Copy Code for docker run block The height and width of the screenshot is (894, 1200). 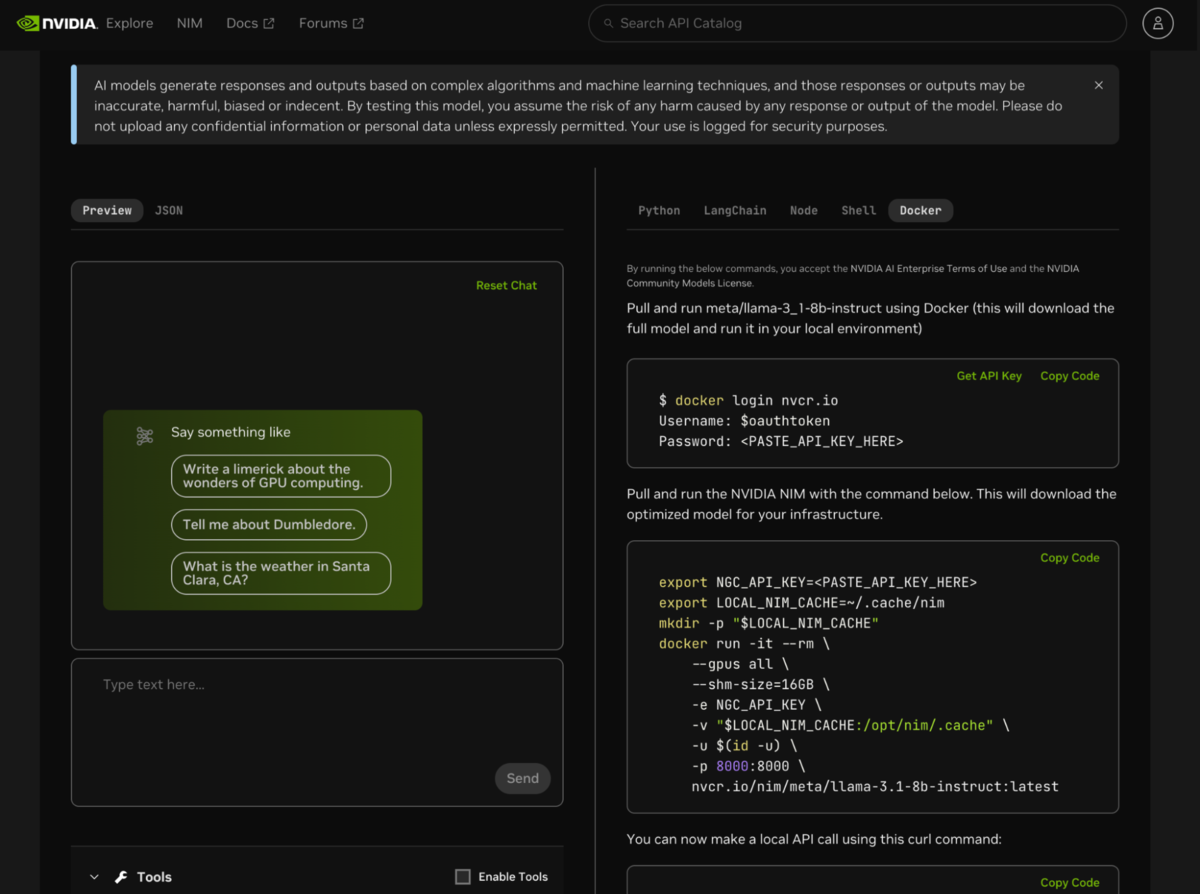click(x=1070, y=558)
